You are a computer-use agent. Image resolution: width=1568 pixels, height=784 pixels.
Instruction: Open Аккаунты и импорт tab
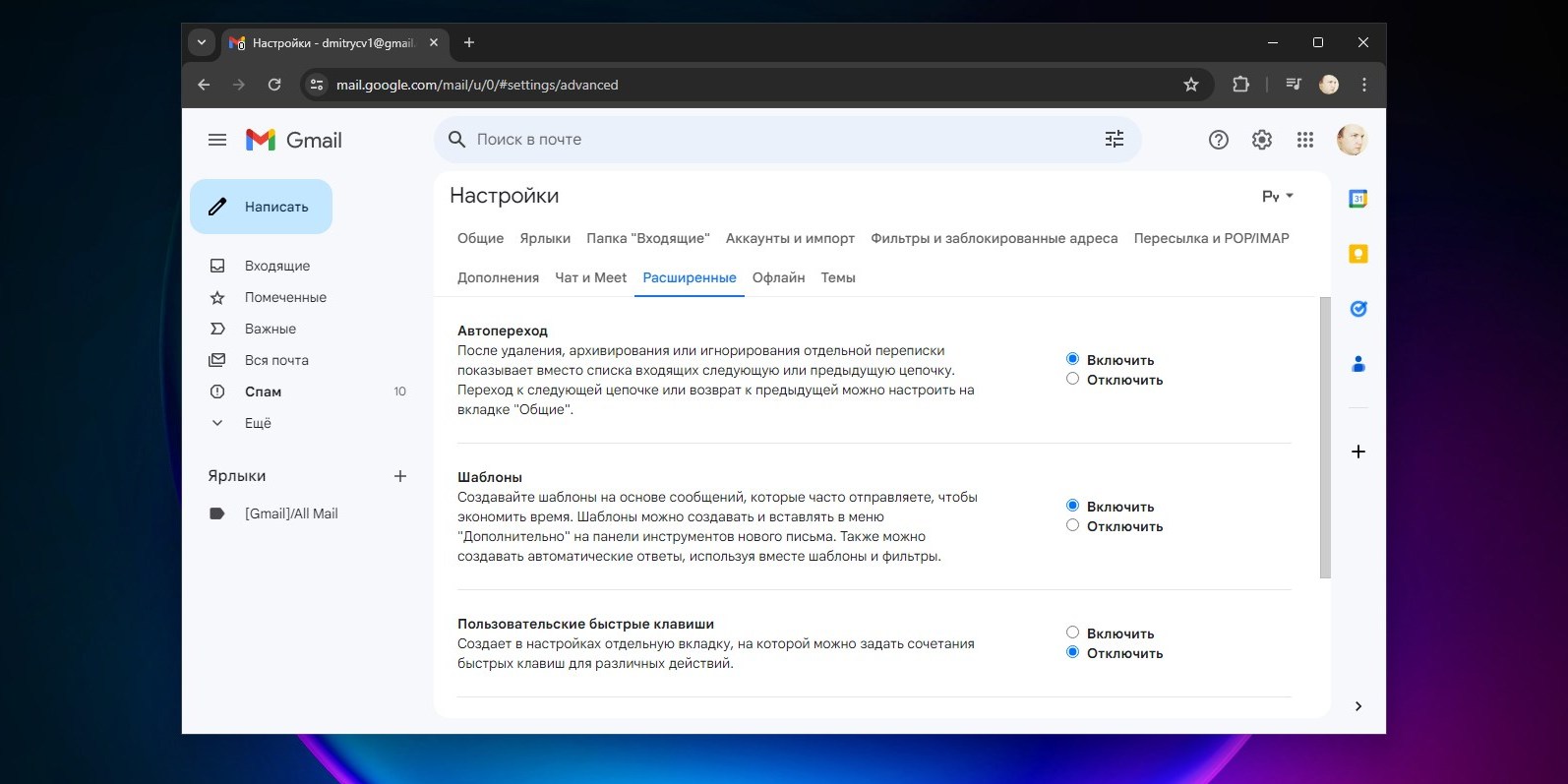(x=790, y=238)
